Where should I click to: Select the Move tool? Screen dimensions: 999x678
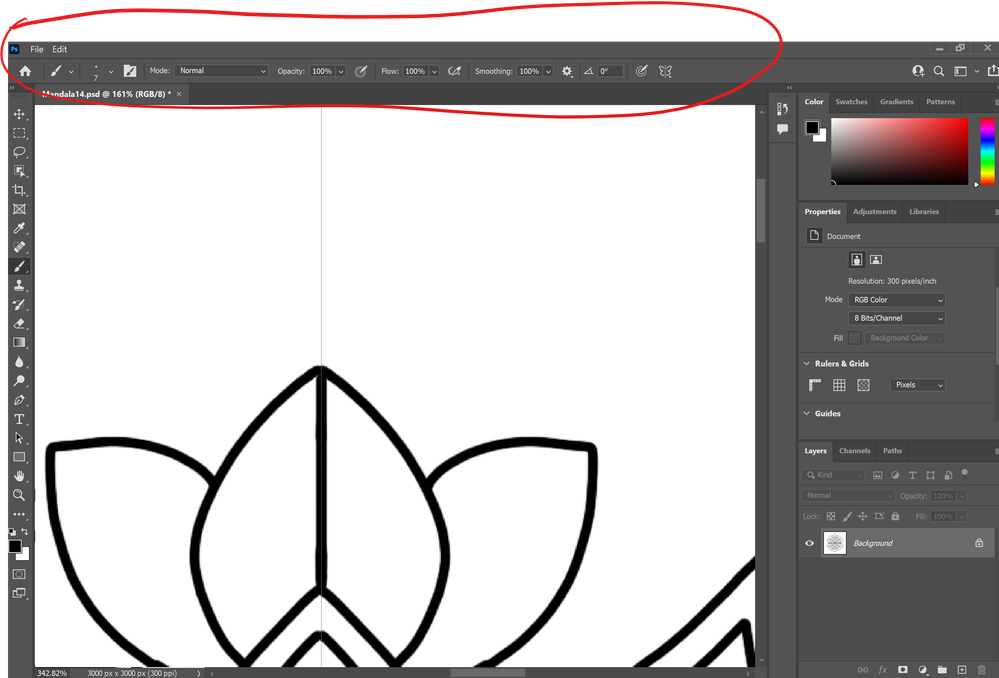tap(18, 114)
